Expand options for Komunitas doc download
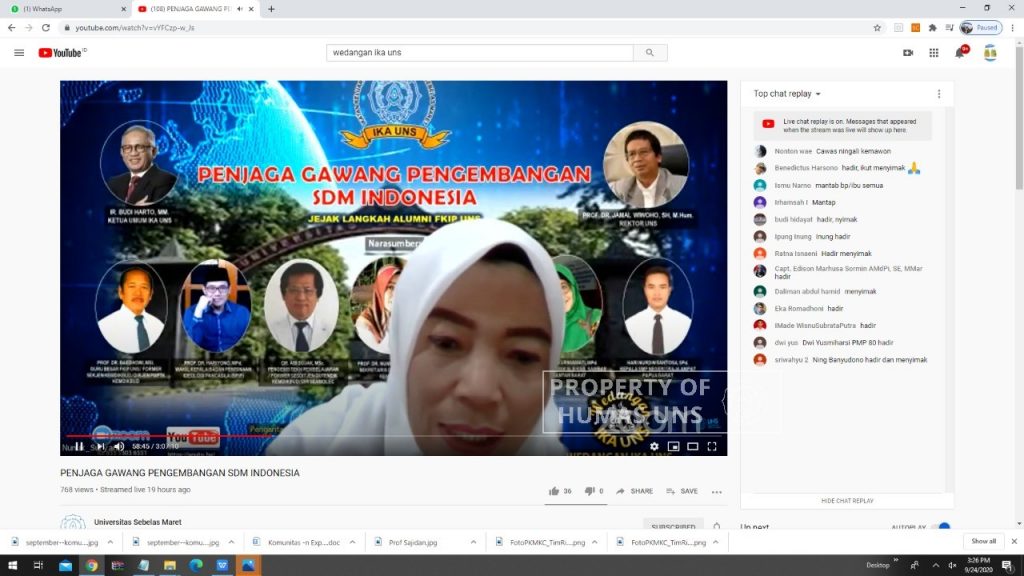The width and height of the screenshot is (1024, 576). coord(353,542)
